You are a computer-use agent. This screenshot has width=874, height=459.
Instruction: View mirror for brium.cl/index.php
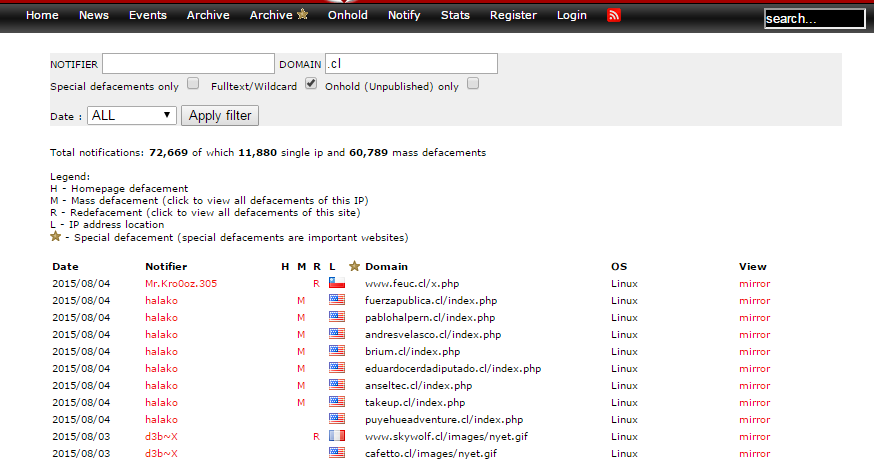point(755,351)
